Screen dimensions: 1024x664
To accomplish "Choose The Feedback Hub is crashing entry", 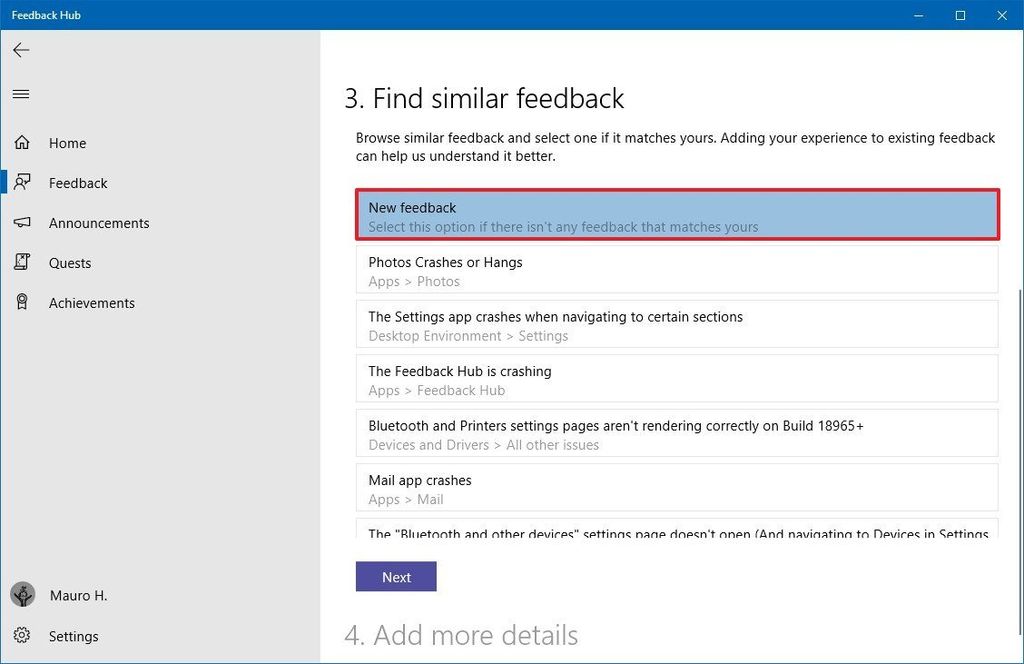I will tap(676, 379).
